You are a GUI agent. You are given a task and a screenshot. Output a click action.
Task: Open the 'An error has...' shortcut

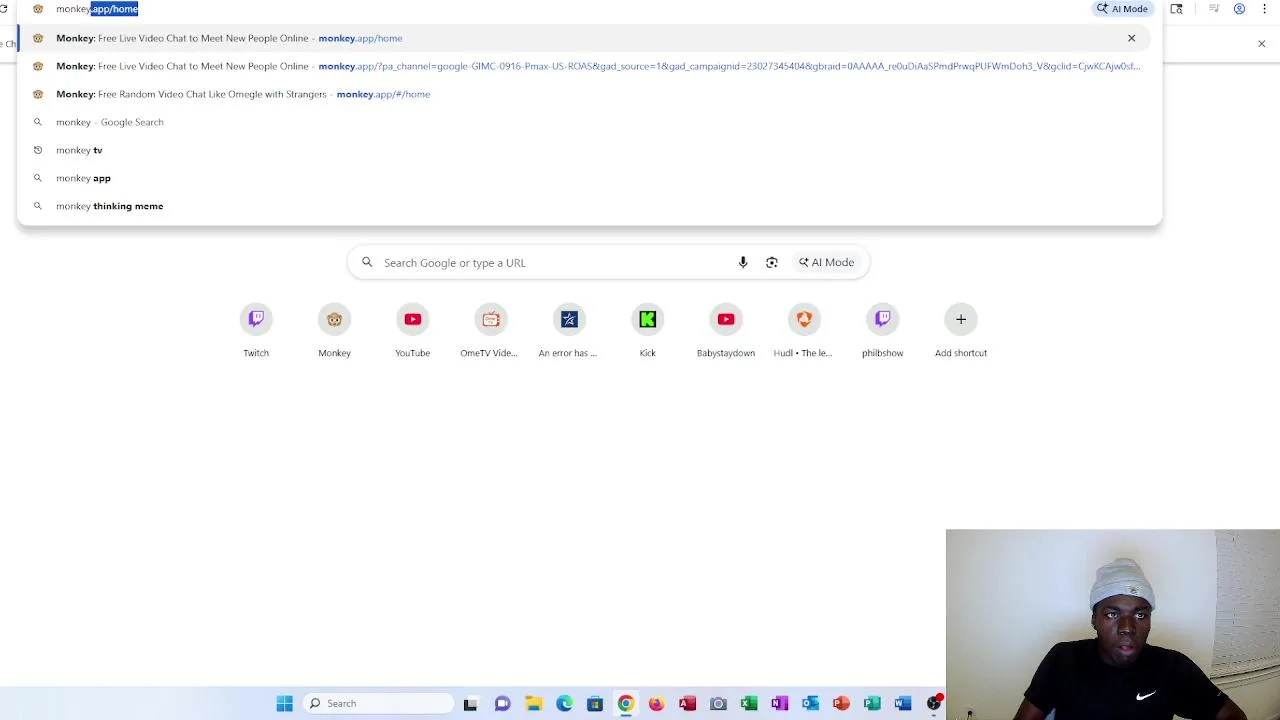[x=569, y=331]
